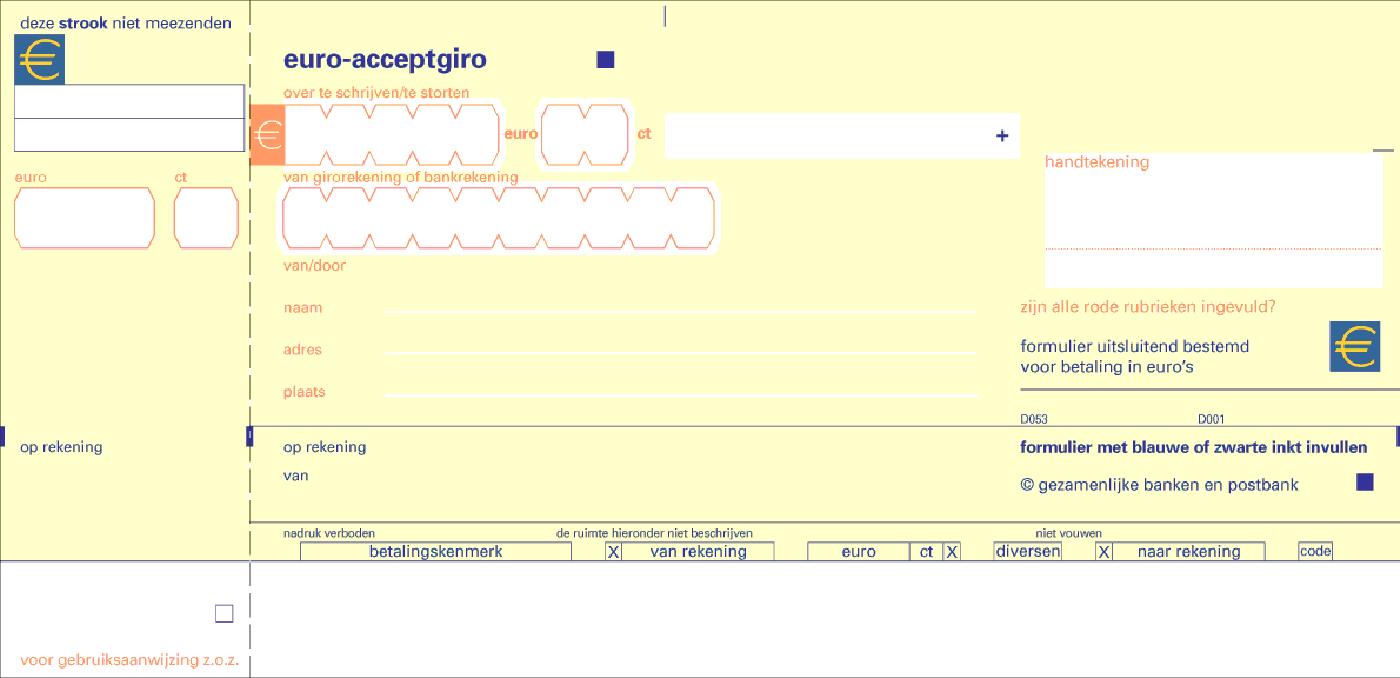Click the blue square next to euro-acceptgiro title
Screen dimensions: 1400x678
click(605, 59)
